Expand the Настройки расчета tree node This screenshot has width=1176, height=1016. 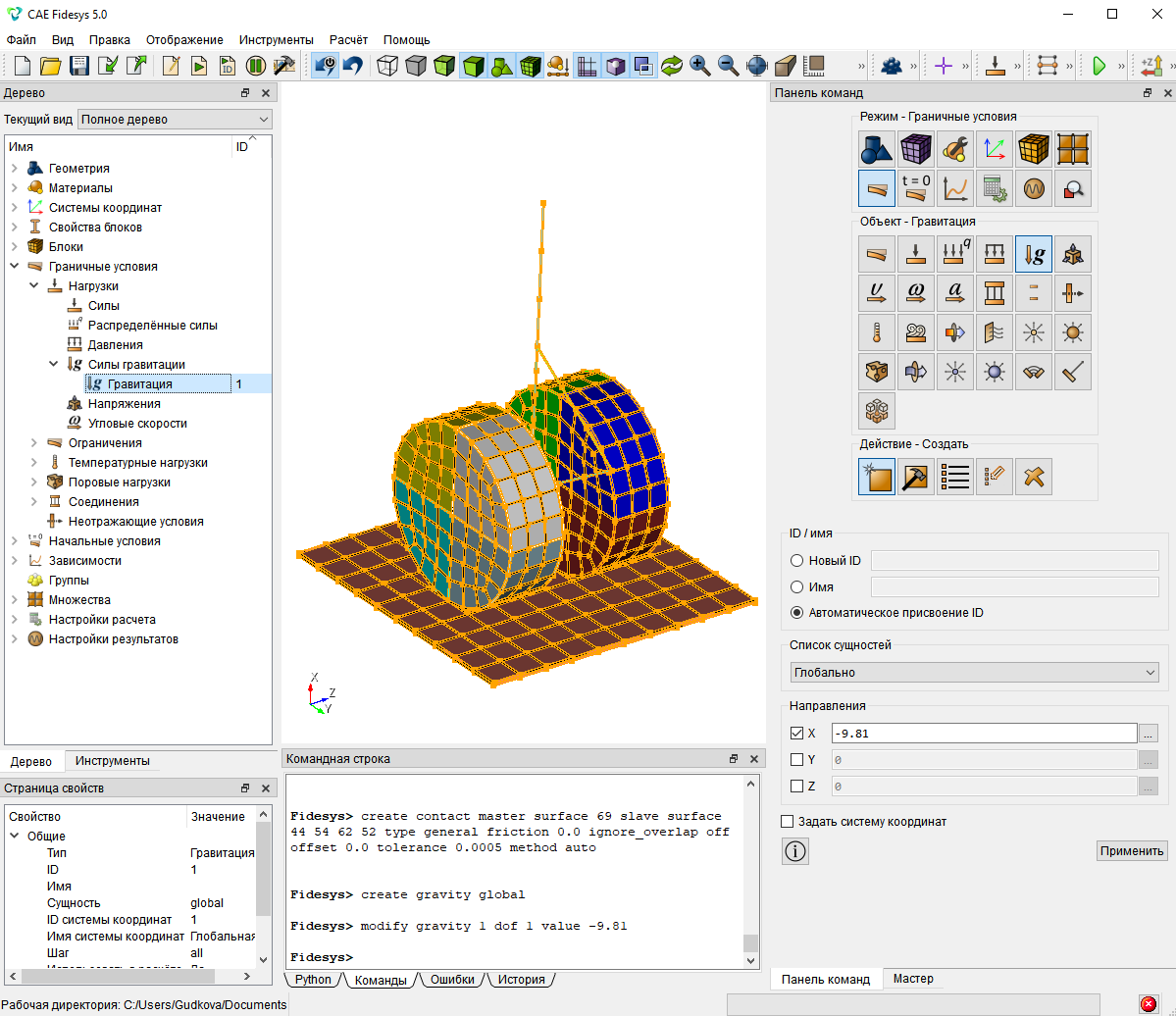(x=15, y=620)
